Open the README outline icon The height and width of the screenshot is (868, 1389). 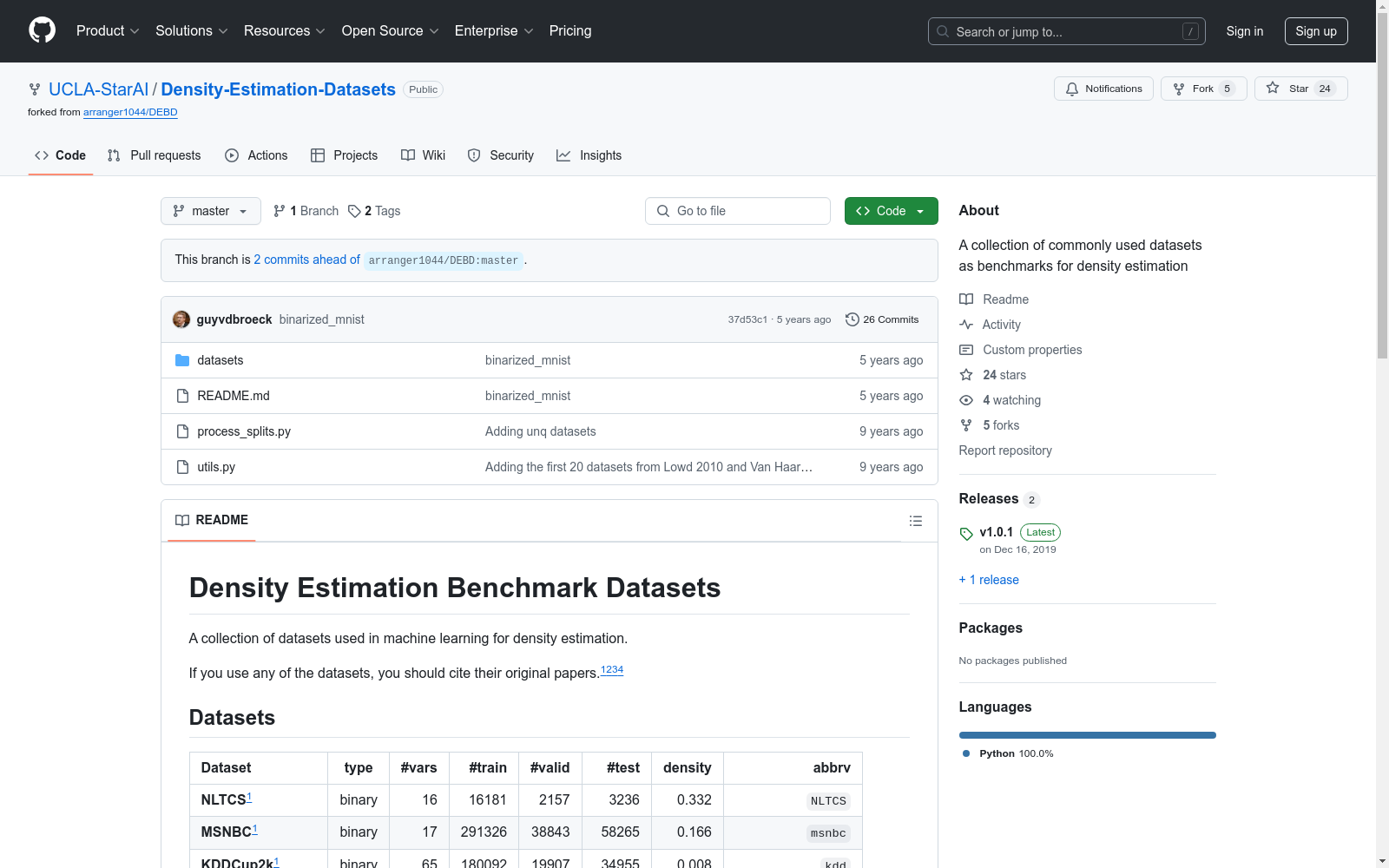click(x=916, y=521)
